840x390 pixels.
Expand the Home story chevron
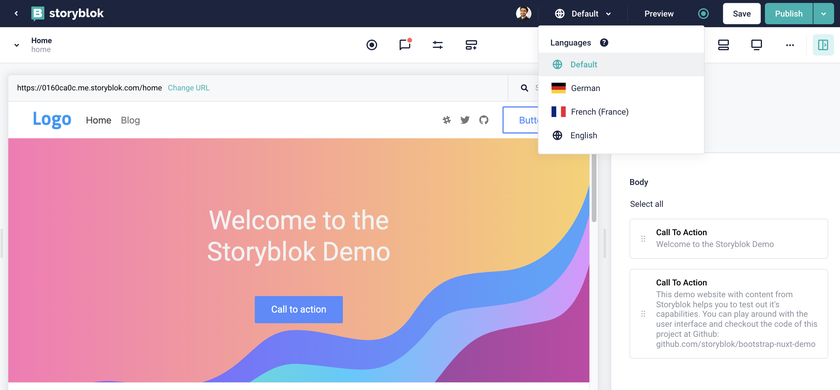17,45
